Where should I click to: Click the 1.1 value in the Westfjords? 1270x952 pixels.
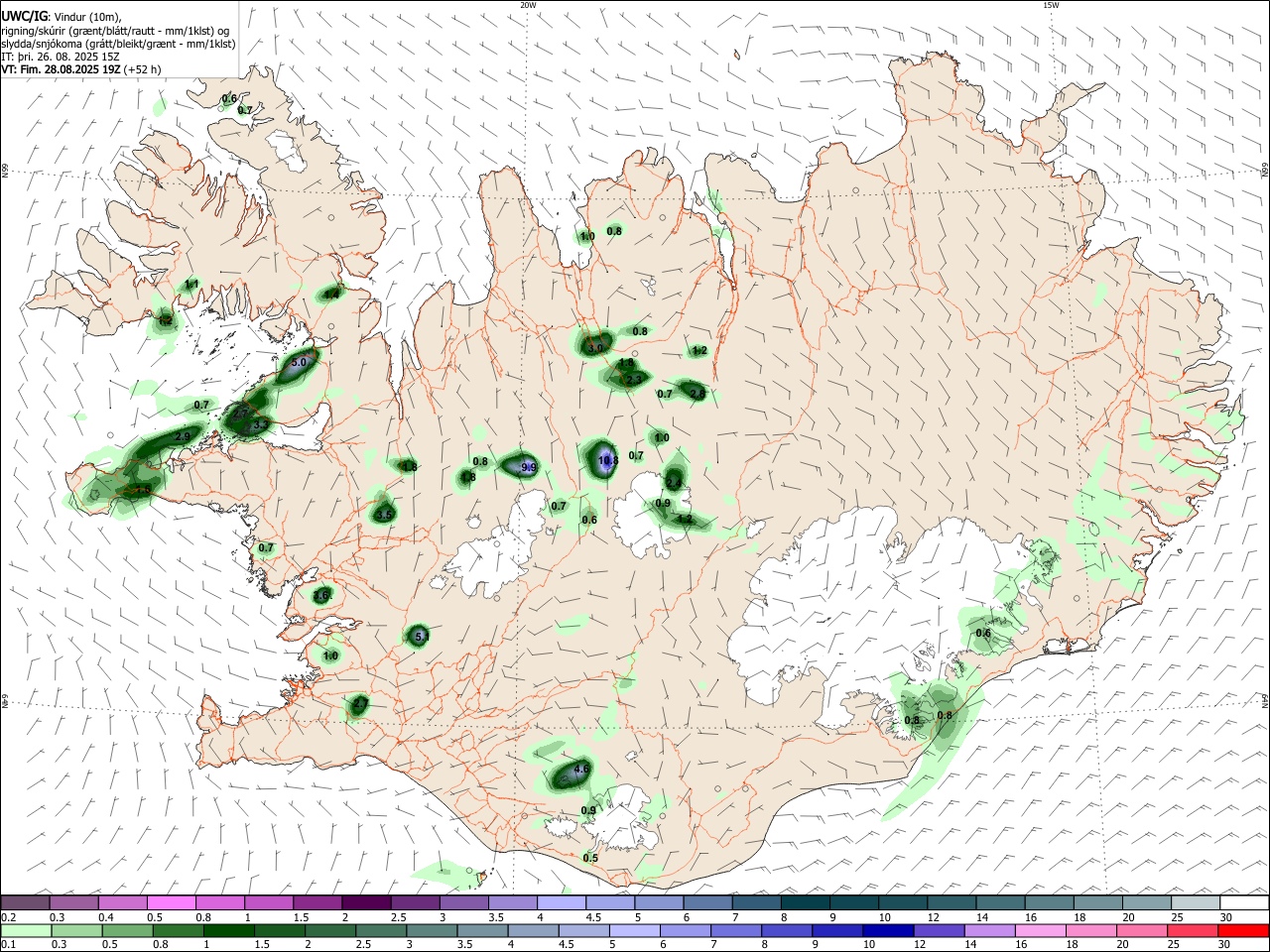pos(191,285)
